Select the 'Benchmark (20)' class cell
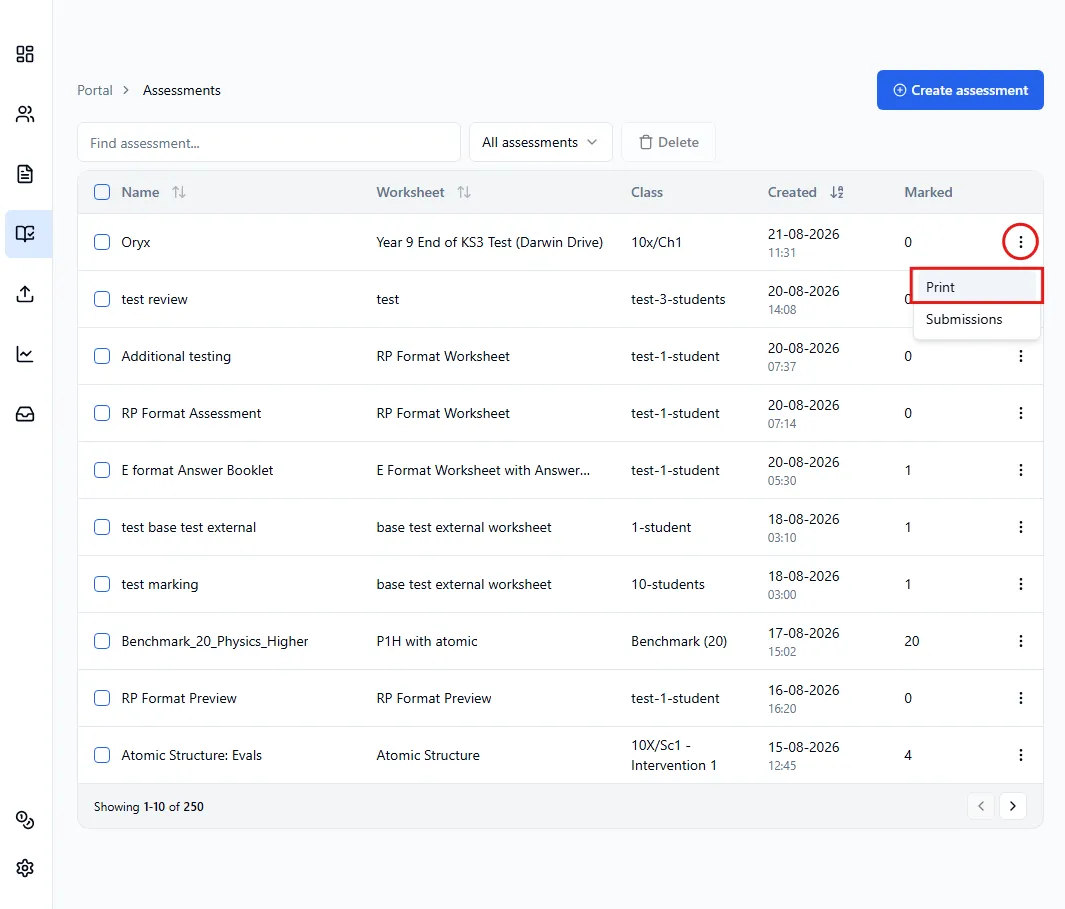The height and width of the screenshot is (909, 1065). (x=679, y=641)
